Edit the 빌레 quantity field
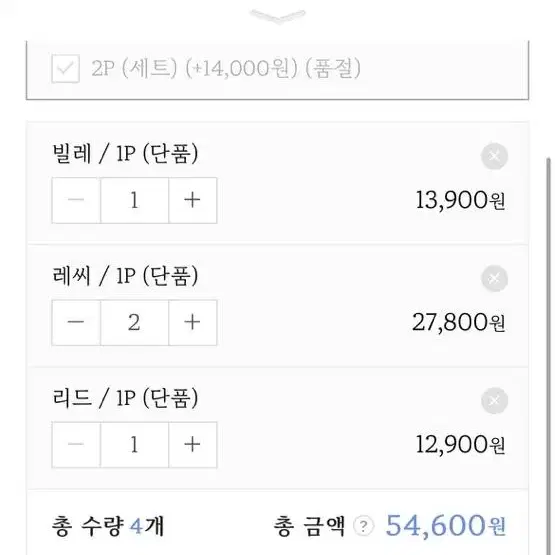This screenshot has width=555, height=555. click(135, 200)
